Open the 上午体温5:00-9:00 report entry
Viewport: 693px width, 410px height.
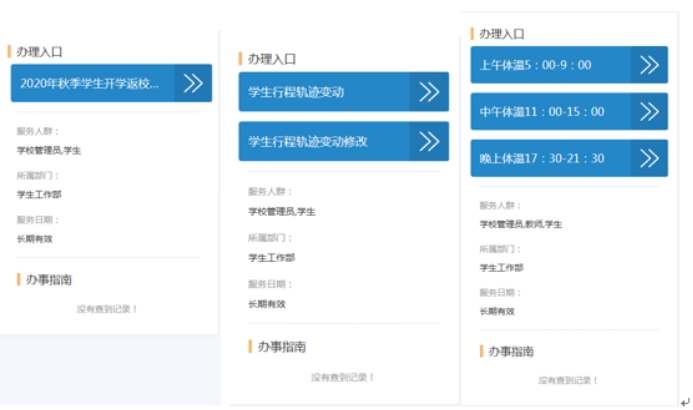coord(535,65)
